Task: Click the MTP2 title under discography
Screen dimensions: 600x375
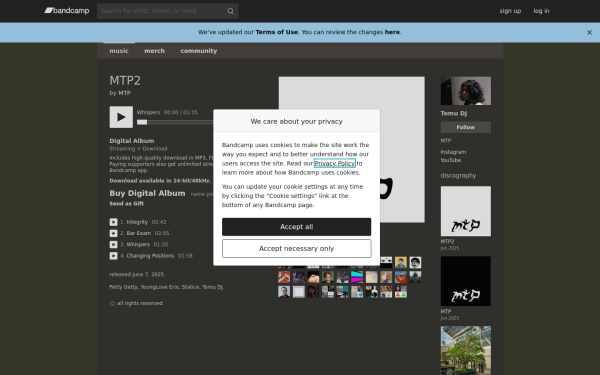Action: point(447,242)
